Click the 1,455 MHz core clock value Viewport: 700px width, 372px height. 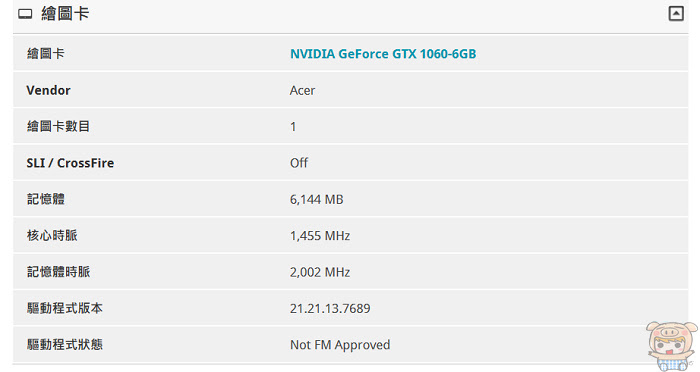pyautogui.click(x=320, y=236)
